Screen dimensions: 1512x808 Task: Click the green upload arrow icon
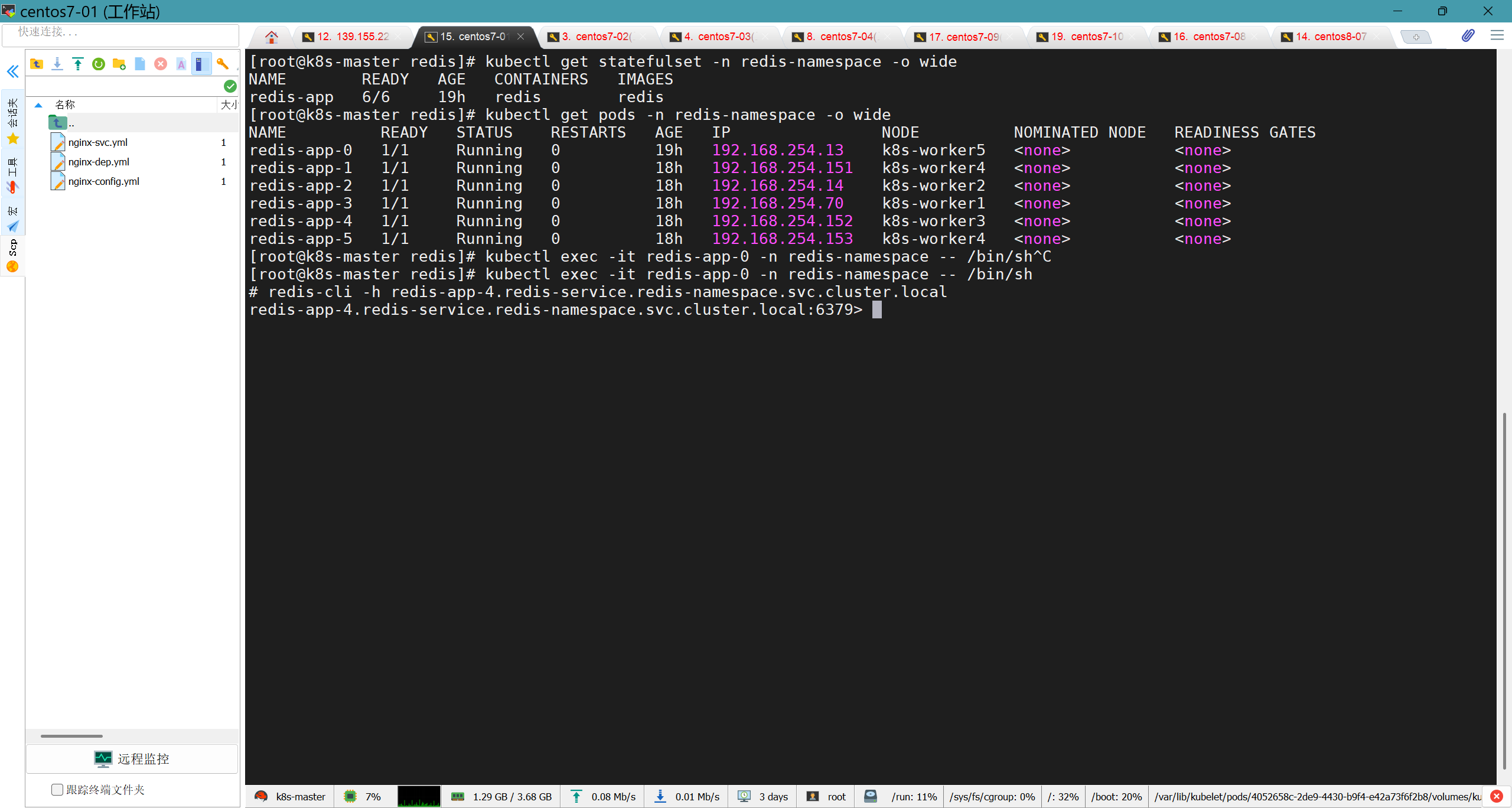point(78,64)
